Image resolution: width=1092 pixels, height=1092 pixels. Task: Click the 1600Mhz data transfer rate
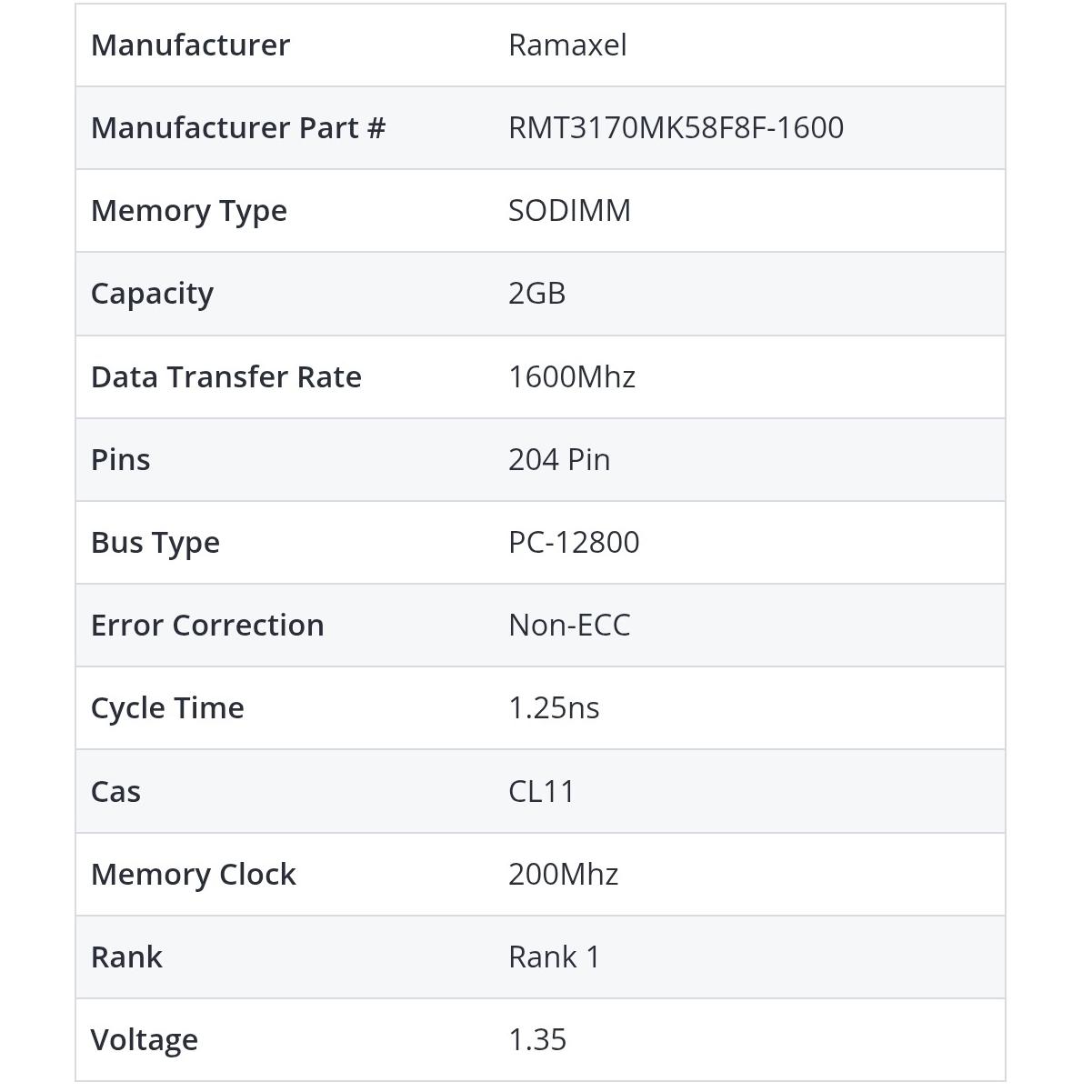click(571, 377)
